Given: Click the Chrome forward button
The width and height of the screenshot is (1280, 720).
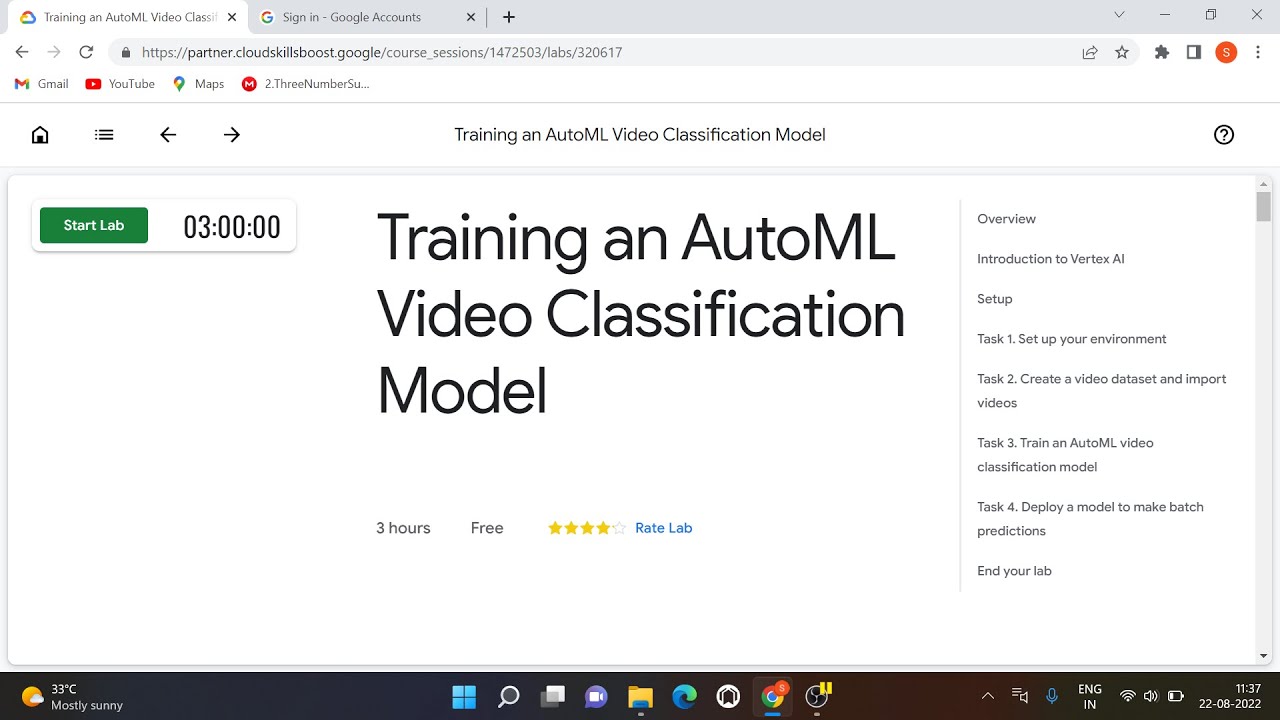Looking at the screenshot, I should coord(54,52).
